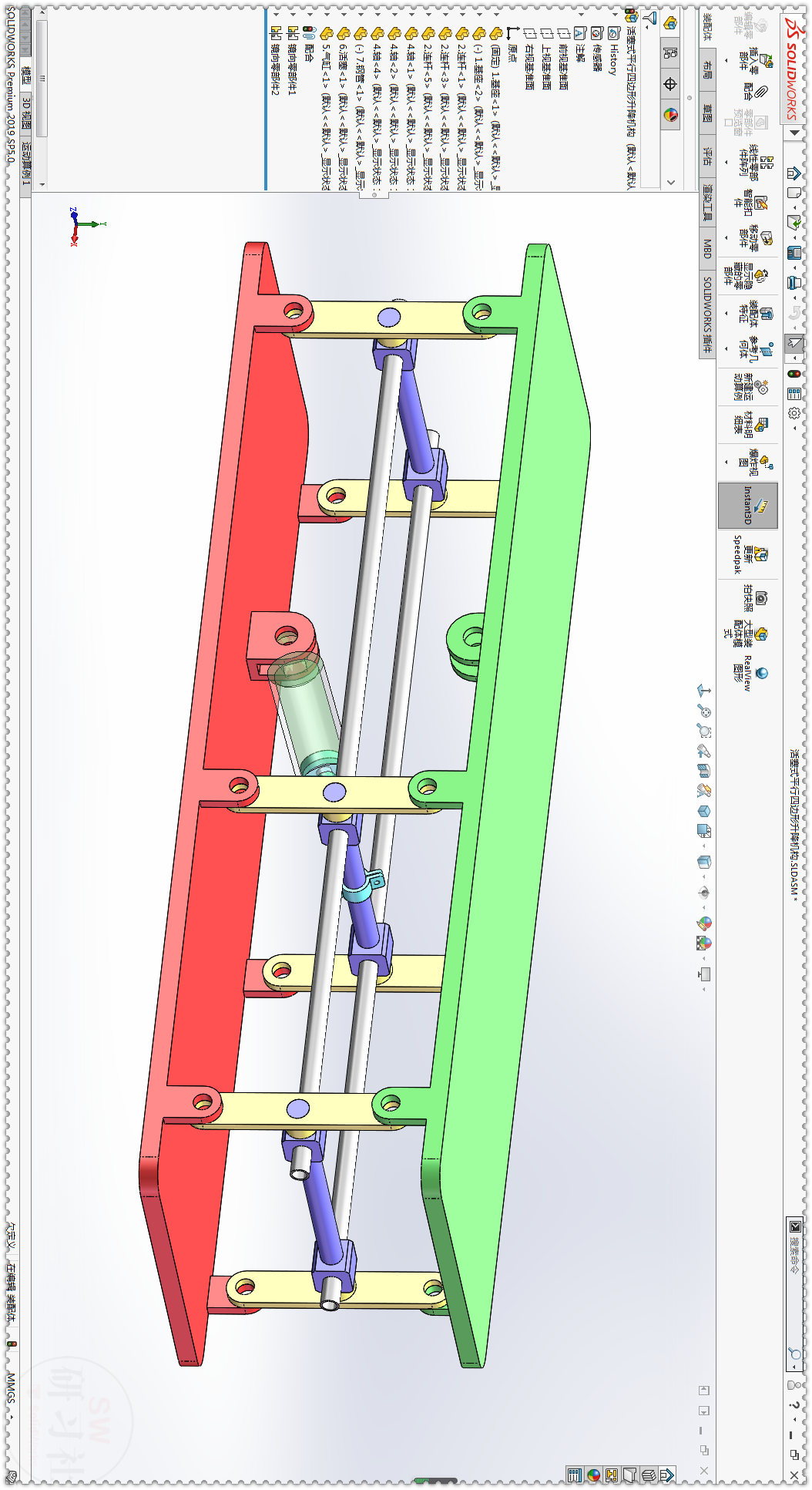Screen dimensions: 812x1490
Task: Click the Home icon in quick access bar
Action: (794, 173)
